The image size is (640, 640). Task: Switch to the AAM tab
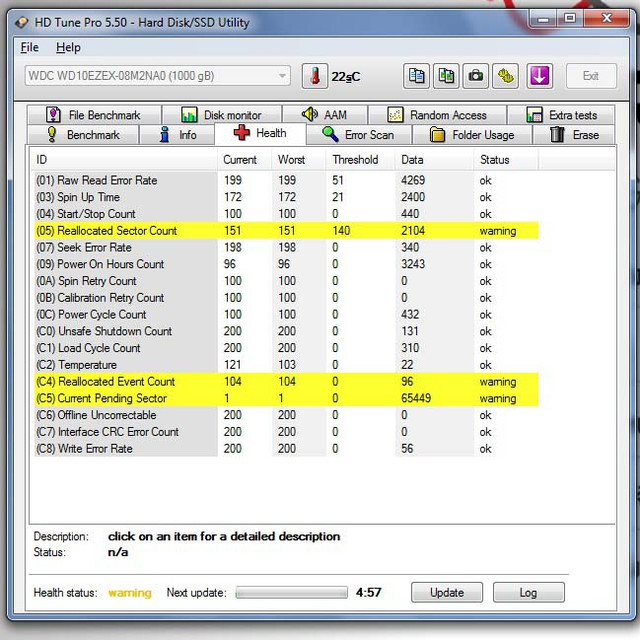coord(325,115)
